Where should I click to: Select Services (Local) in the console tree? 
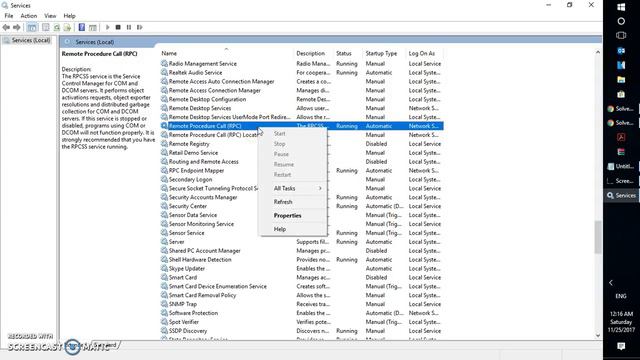[x=31, y=40]
